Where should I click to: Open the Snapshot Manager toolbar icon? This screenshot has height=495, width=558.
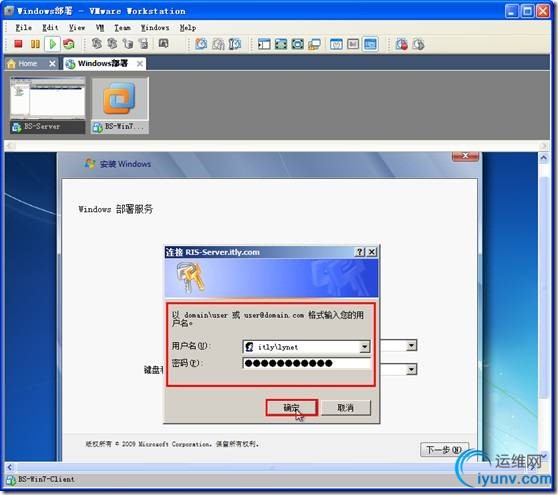coord(235,44)
